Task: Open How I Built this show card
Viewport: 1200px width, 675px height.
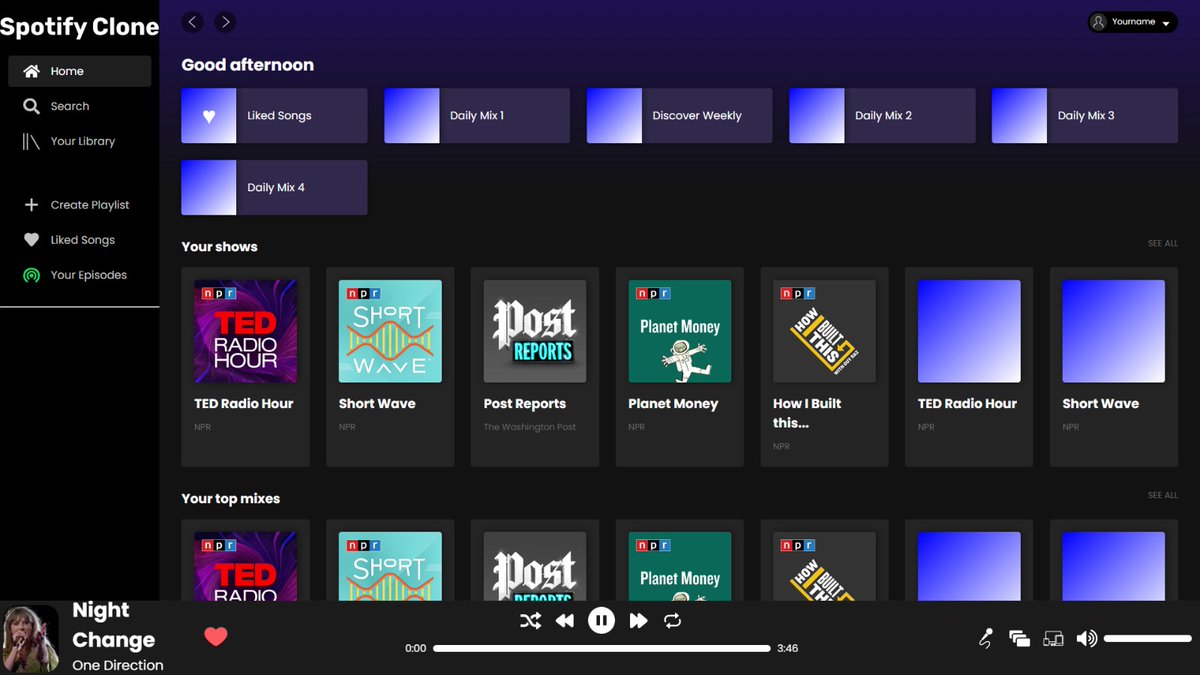Action: pyautogui.click(x=825, y=367)
